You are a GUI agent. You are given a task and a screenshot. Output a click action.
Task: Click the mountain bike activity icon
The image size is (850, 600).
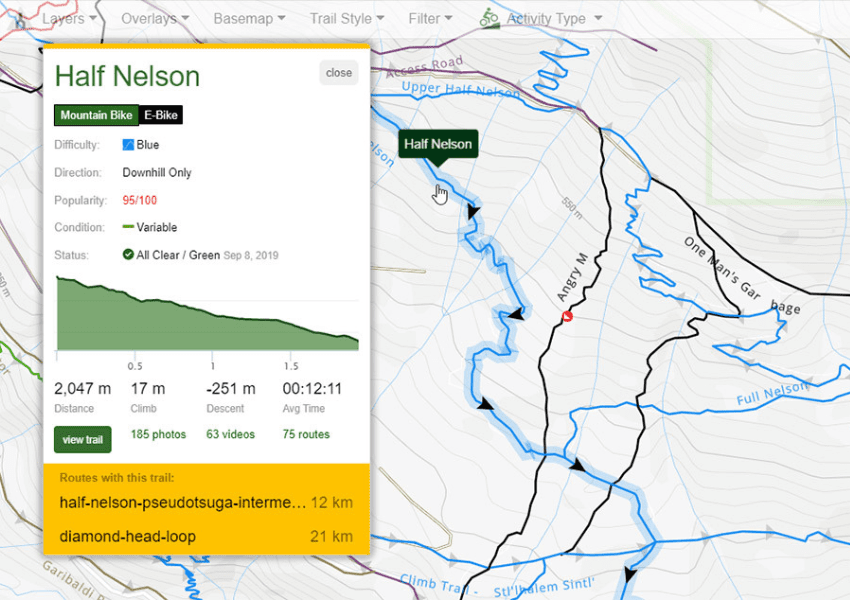[x=489, y=18]
